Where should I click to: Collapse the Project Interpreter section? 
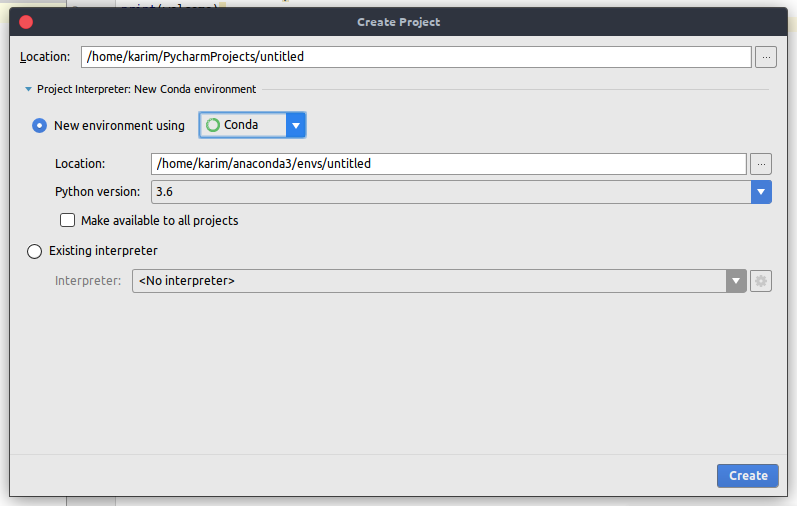pyautogui.click(x=28, y=89)
